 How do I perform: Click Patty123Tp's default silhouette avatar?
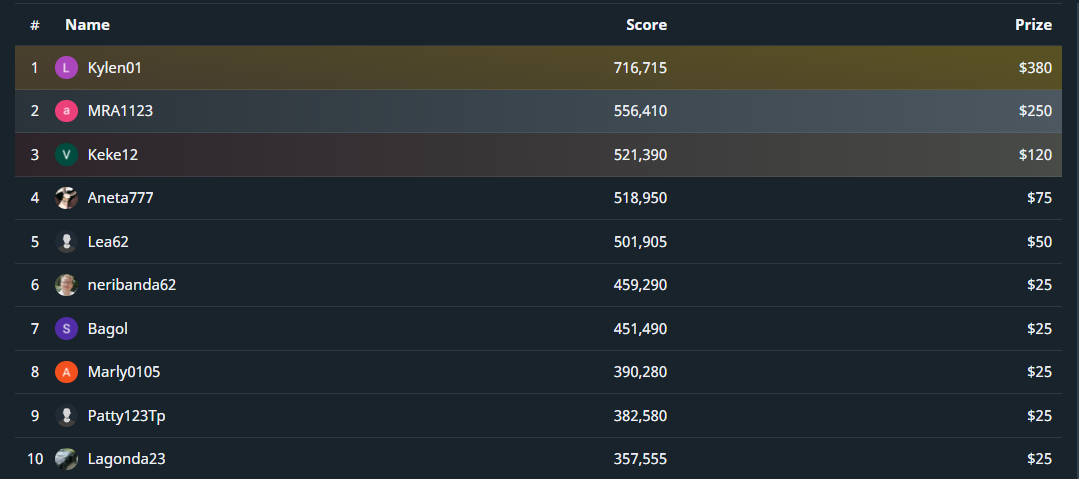pyautogui.click(x=66, y=416)
